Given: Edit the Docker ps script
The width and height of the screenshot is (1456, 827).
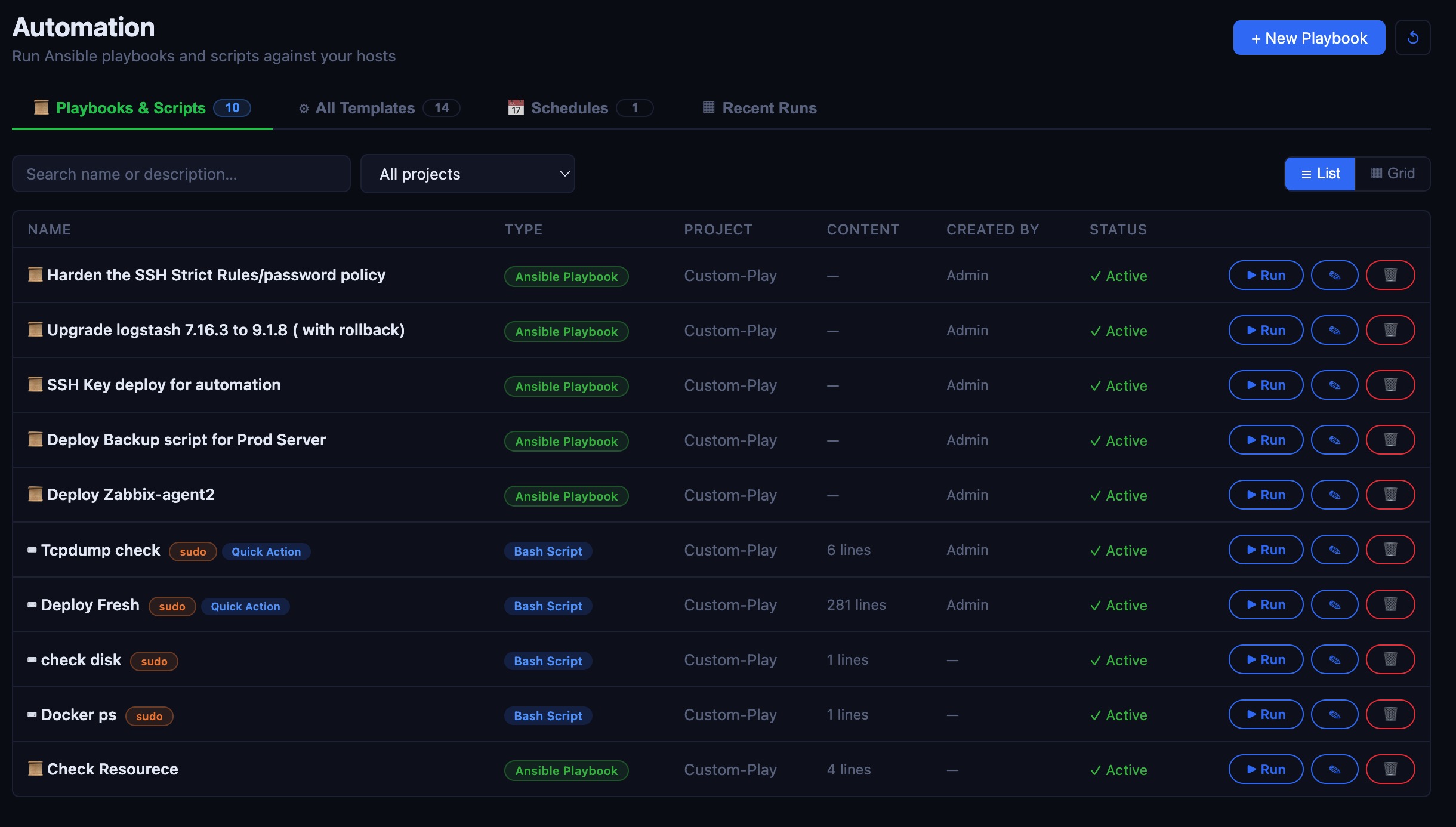Looking at the screenshot, I should coord(1334,714).
